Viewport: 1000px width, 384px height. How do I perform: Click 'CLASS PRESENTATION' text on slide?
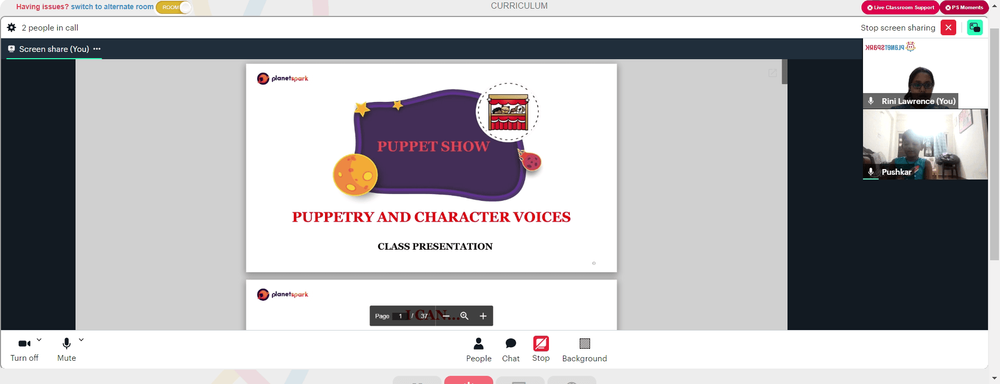(x=435, y=246)
